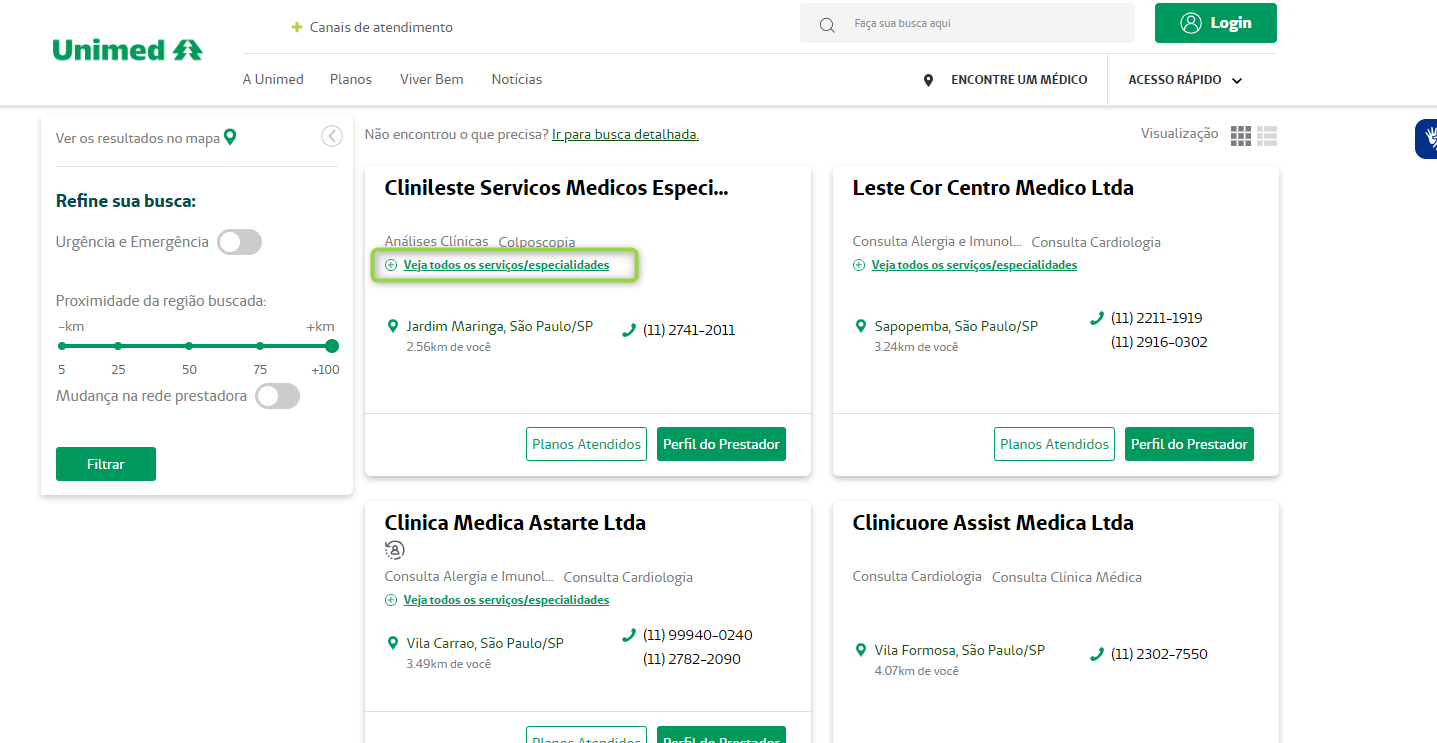The height and width of the screenshot is (743, 1437).
Task: Click the map pin next to results on map
Action: pyautogui.click(x=230, y=137)
